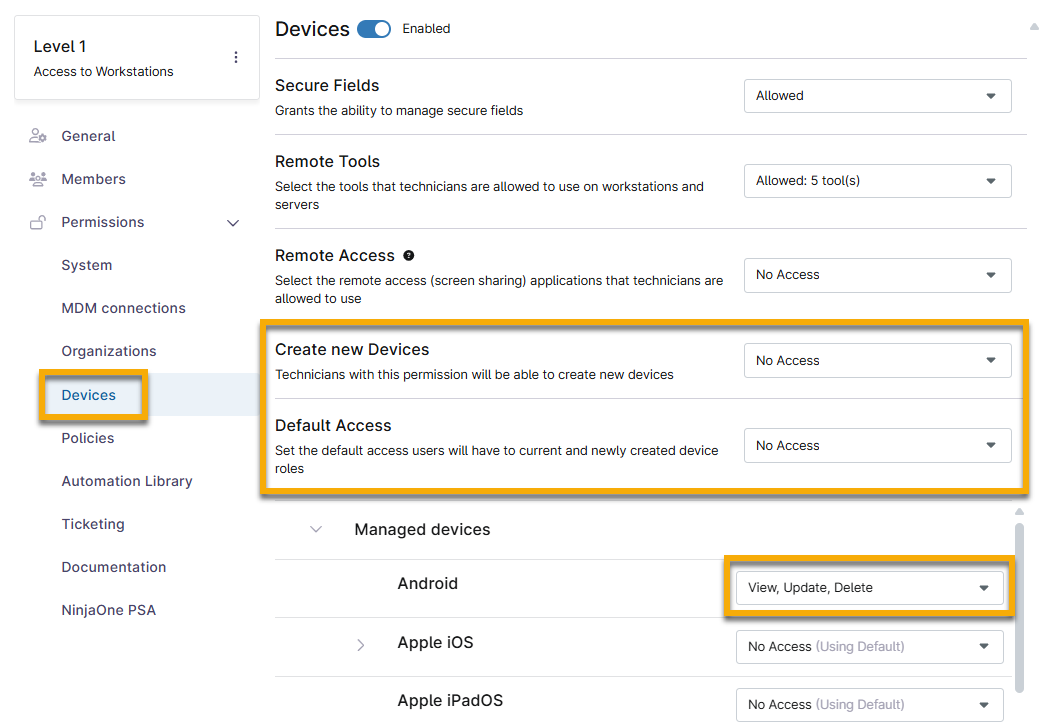Open the Default Access dropdown

(877, 446)
